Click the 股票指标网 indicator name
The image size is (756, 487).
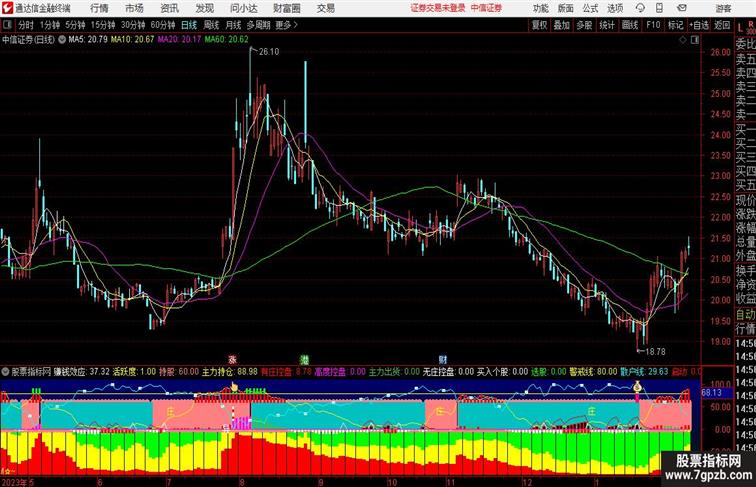coord(31,372)
